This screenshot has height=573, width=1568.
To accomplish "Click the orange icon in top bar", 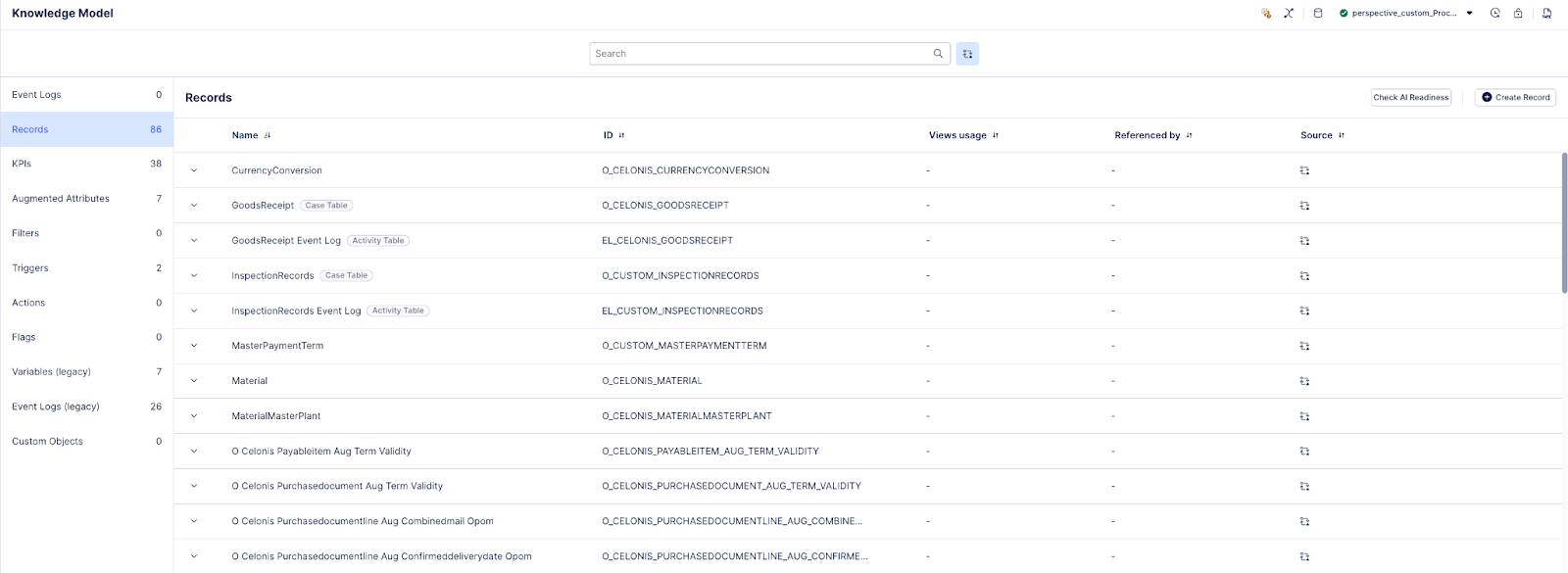I will tap(1266, 14).
